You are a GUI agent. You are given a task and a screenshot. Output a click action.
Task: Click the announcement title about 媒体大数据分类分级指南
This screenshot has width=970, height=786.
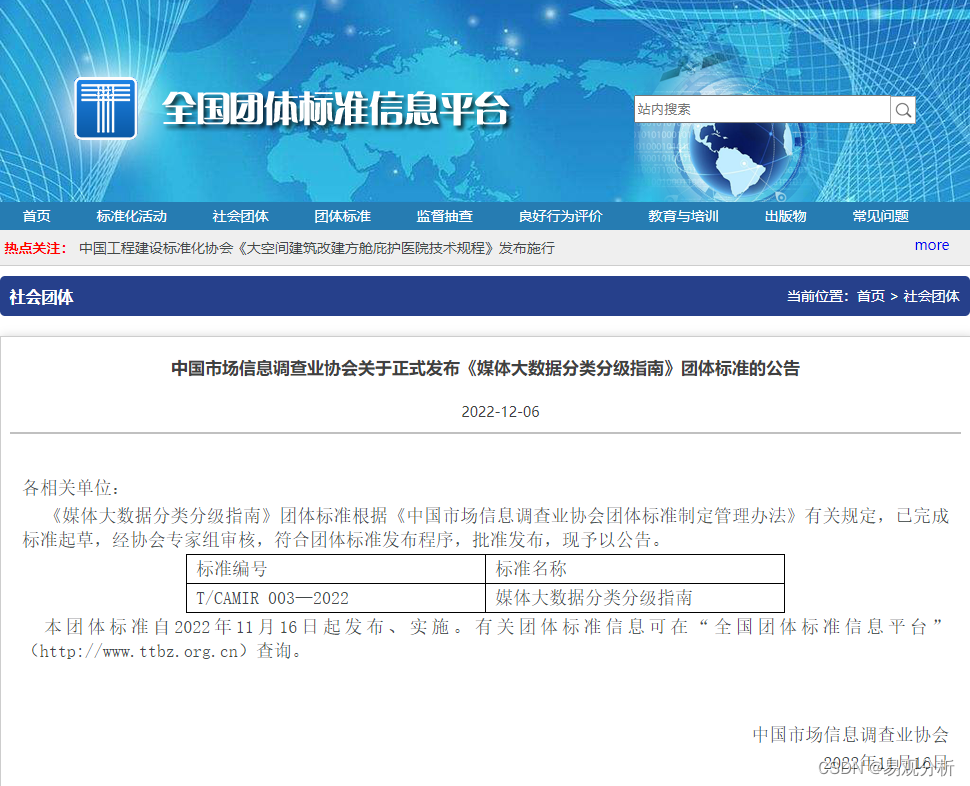point(486,368)
